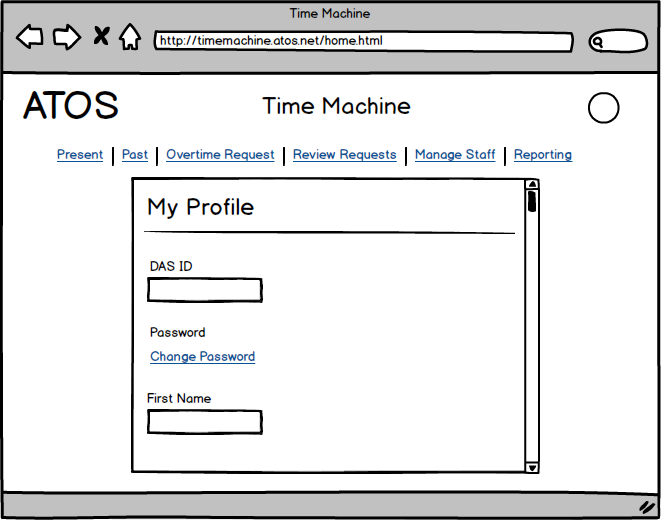
Task: Navigate to Manage Staff
Action: pyautogui.click(x=455, y=155)
